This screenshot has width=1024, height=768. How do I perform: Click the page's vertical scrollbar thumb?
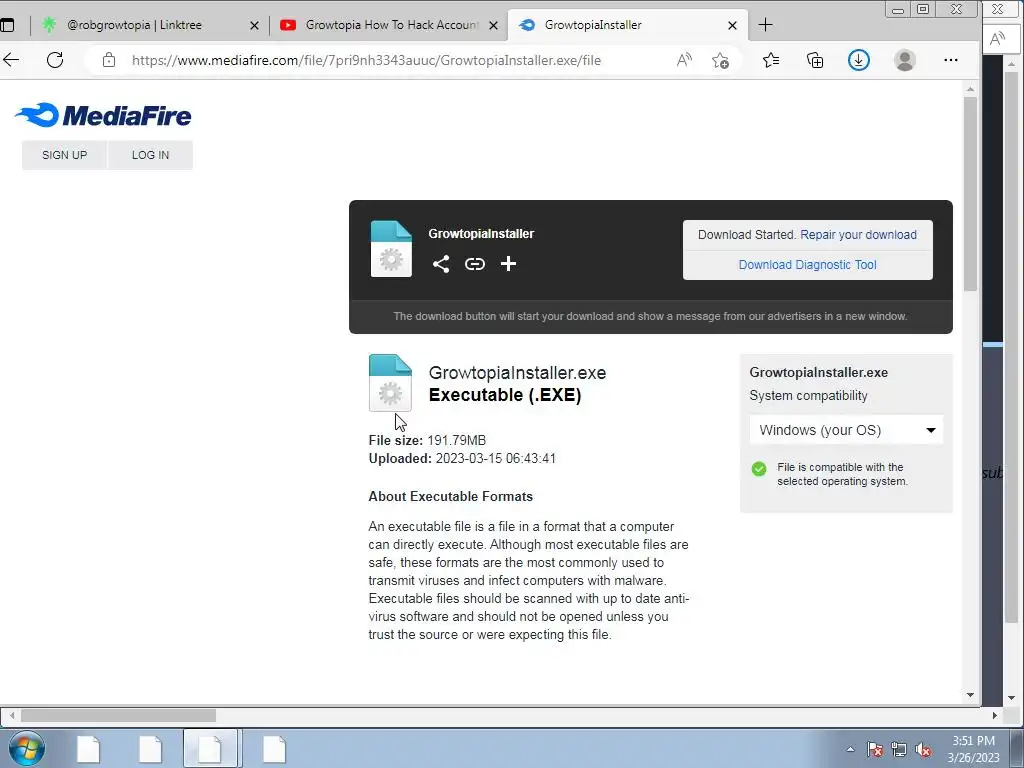[970, 194]
